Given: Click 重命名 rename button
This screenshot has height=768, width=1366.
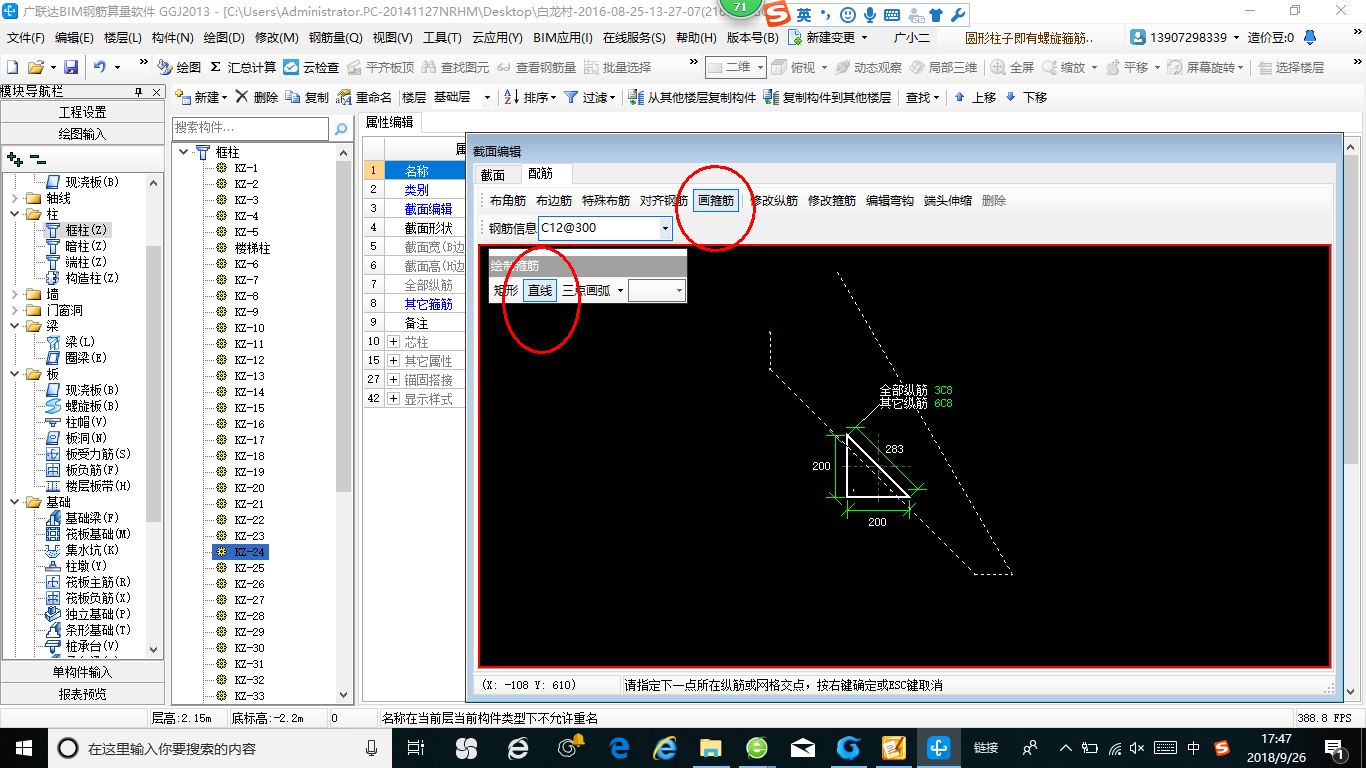Looking at the screenshot, I should tap(364, 97).
